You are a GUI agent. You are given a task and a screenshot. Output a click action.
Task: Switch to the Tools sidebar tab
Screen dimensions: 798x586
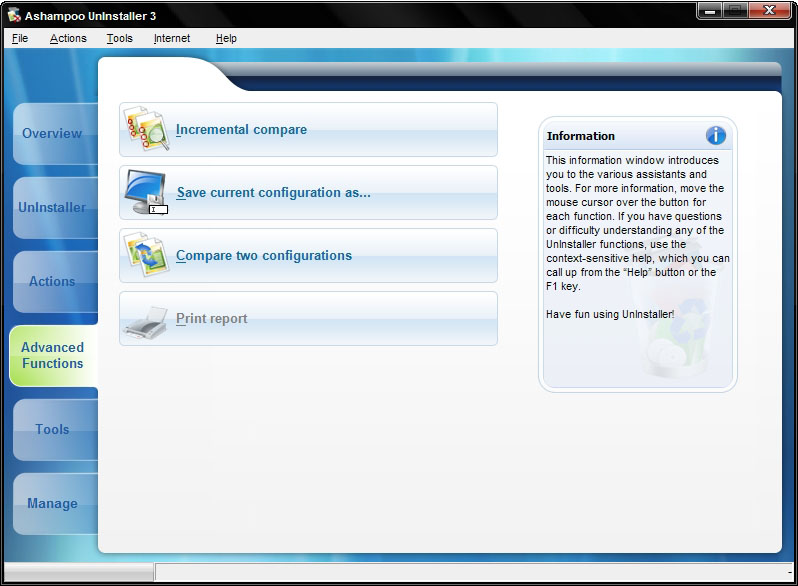tap(55, 429)
